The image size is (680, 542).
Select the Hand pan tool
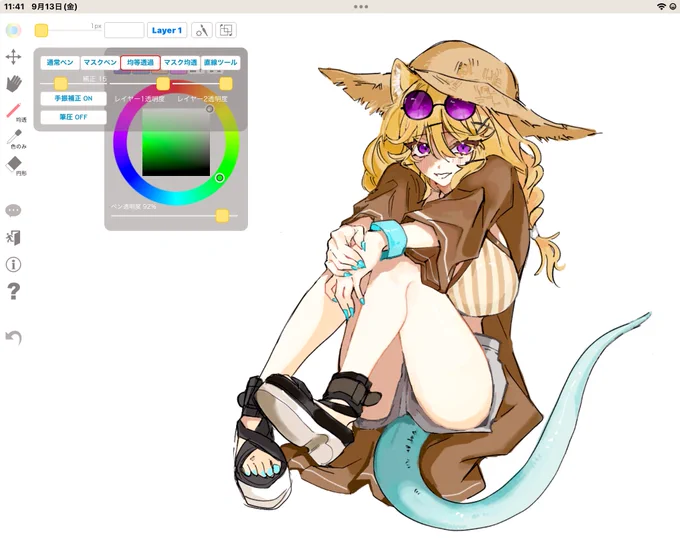pos(14,84)
